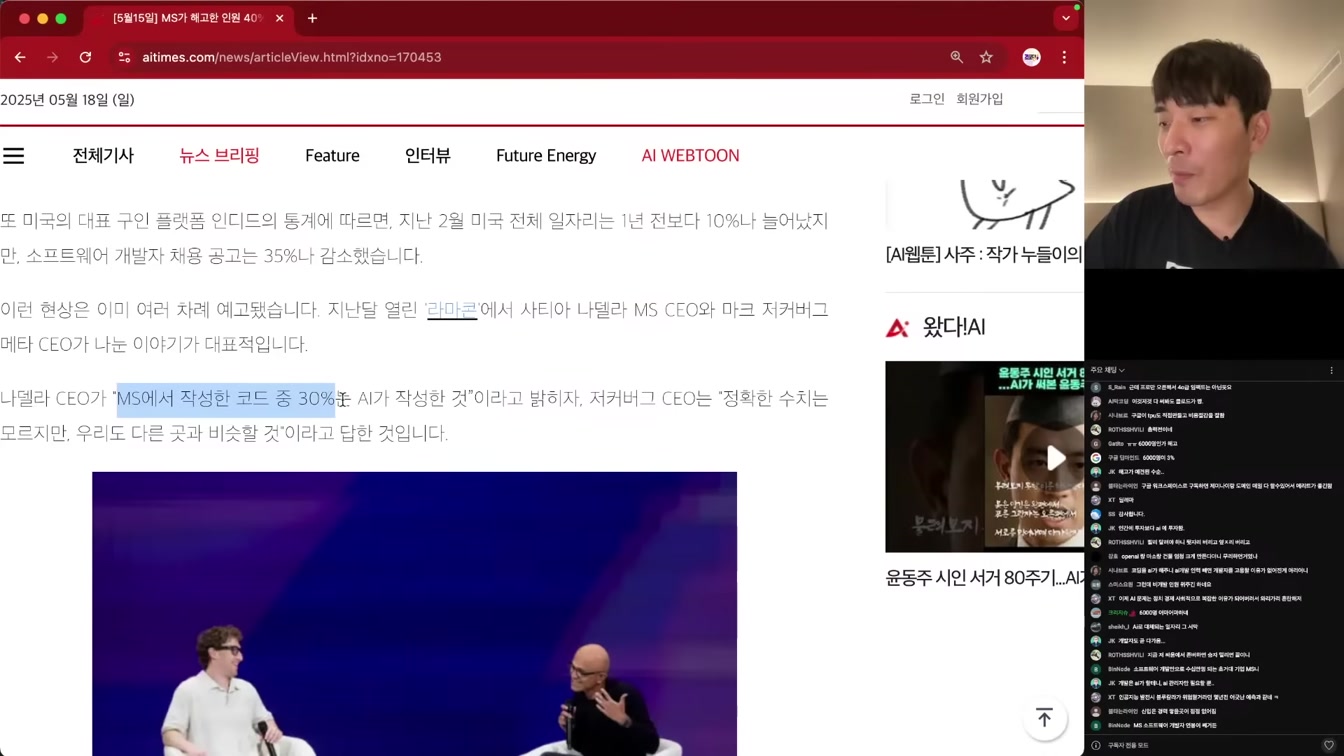Image resolution: width=1344 pixels, height=756 pixels.
Task: Click the sheikh_l chat user avatar
Action: pyautogui.click(x=1096, y=627)
